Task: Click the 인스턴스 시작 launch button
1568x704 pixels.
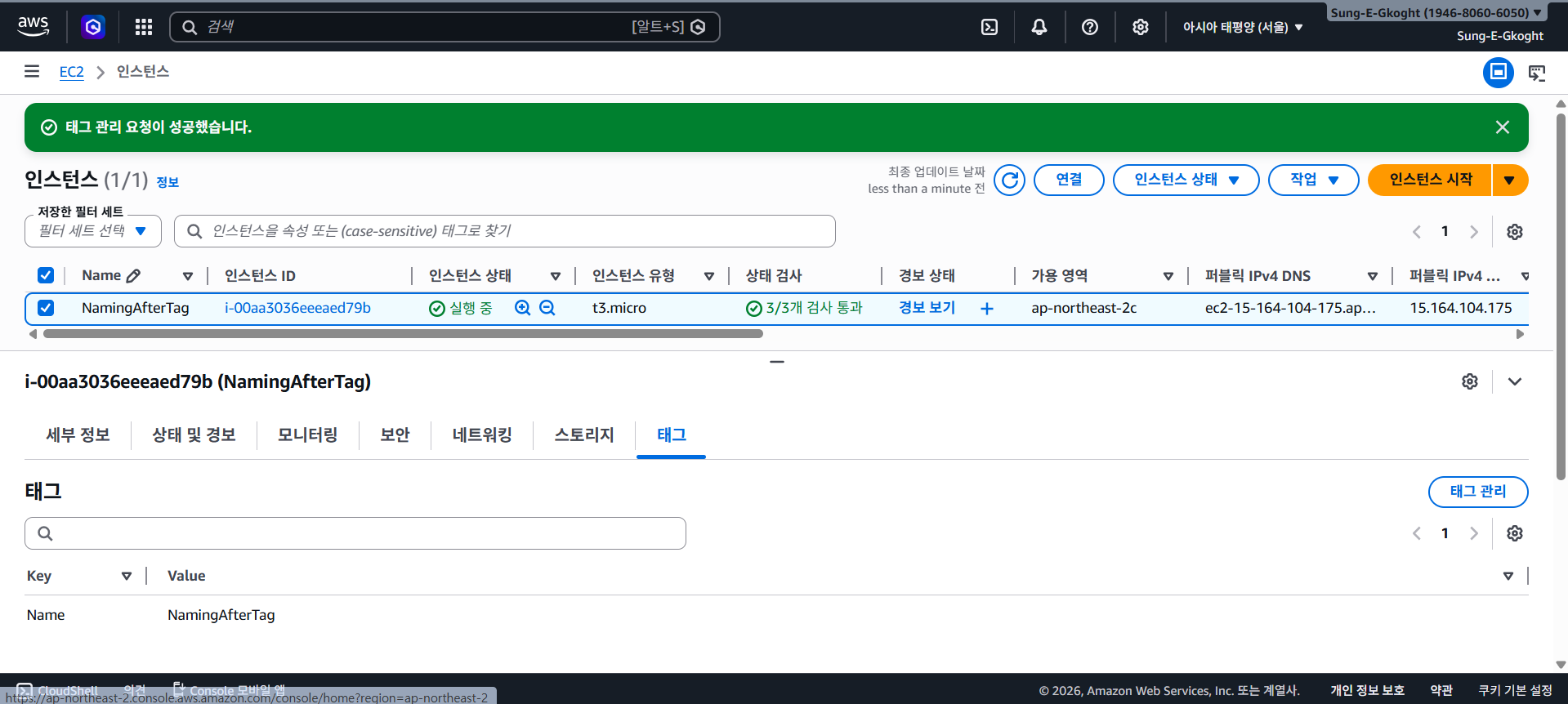Action: [1431, 180]
